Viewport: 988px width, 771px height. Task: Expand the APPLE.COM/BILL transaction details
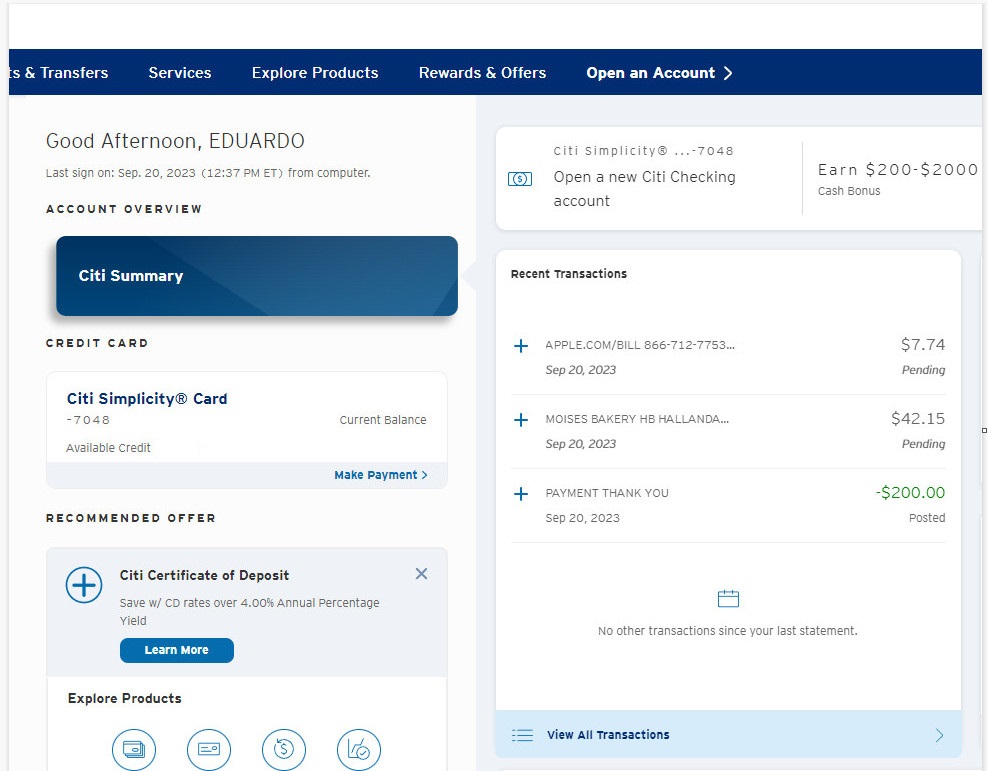pos(520,345)
